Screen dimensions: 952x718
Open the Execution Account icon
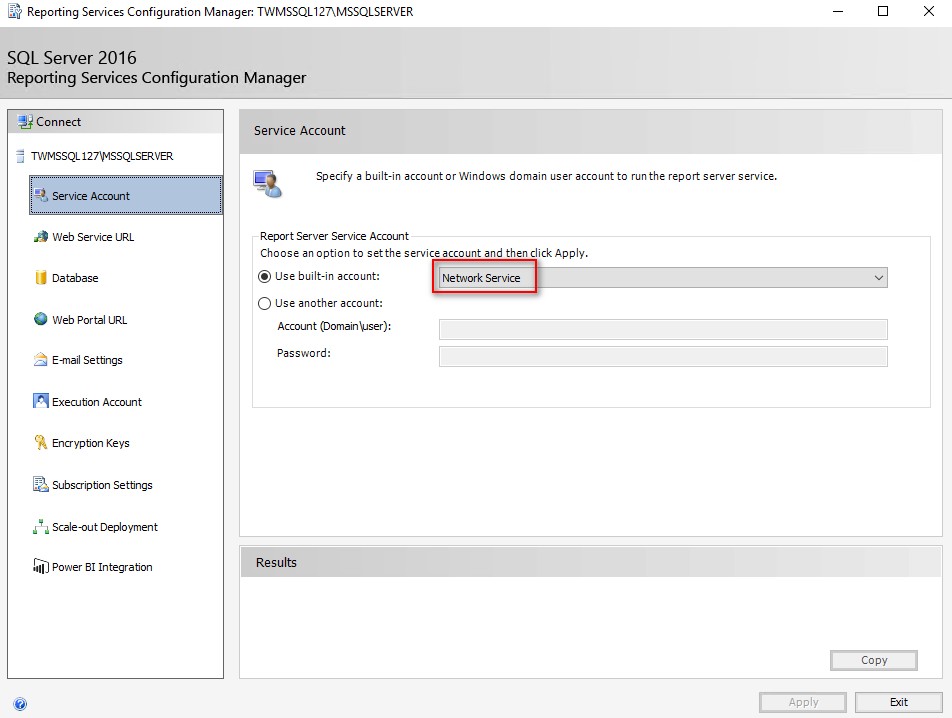[41, 401]
